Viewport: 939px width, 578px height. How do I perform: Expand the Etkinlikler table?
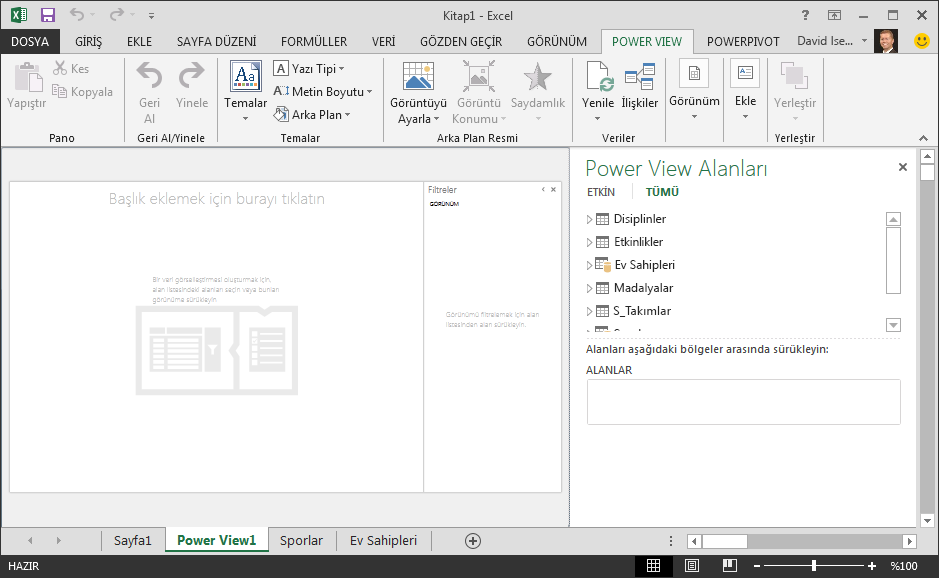coord(589,242)
